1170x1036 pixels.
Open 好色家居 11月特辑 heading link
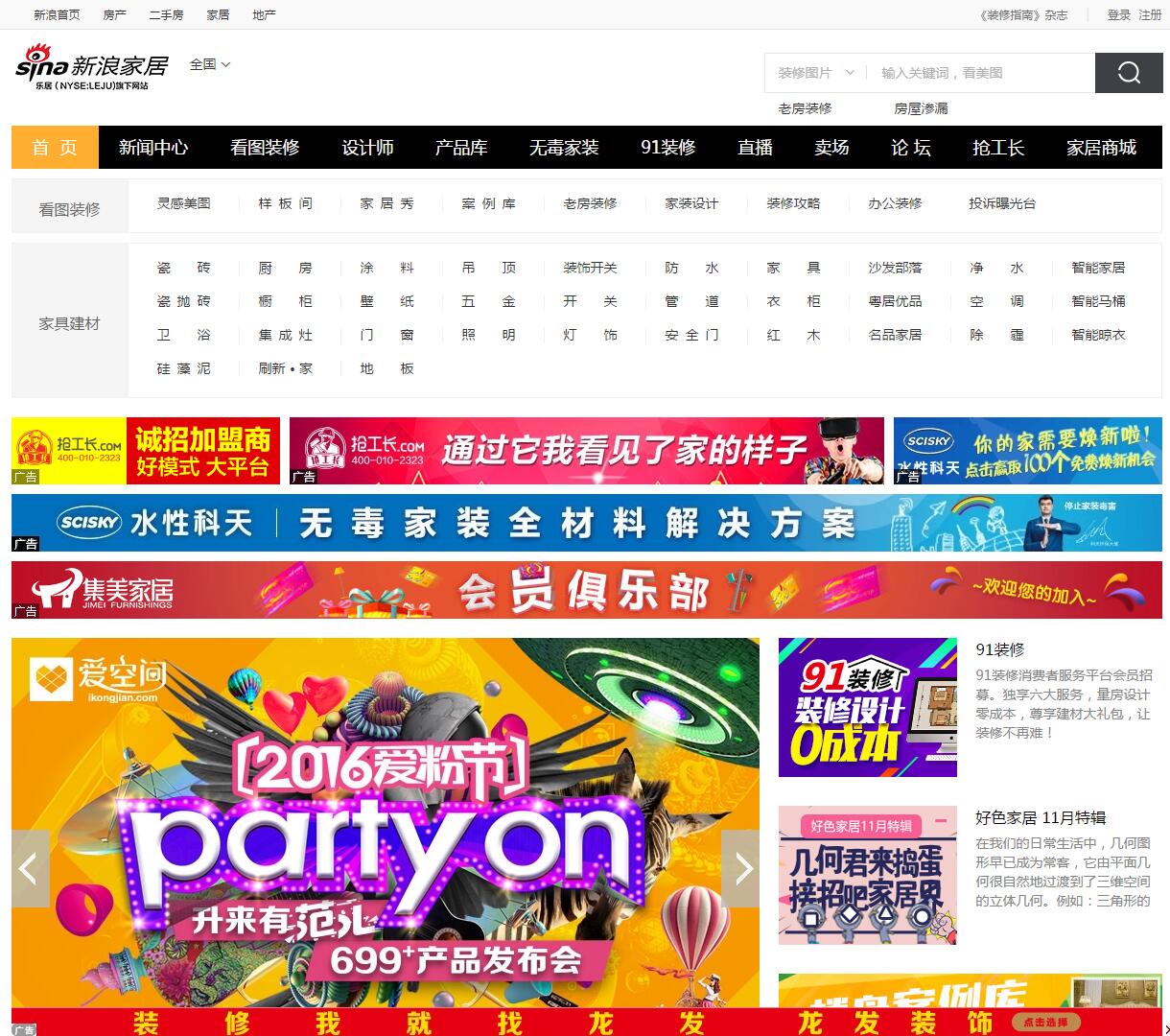pyautogui.click(x=1041, y=817)
